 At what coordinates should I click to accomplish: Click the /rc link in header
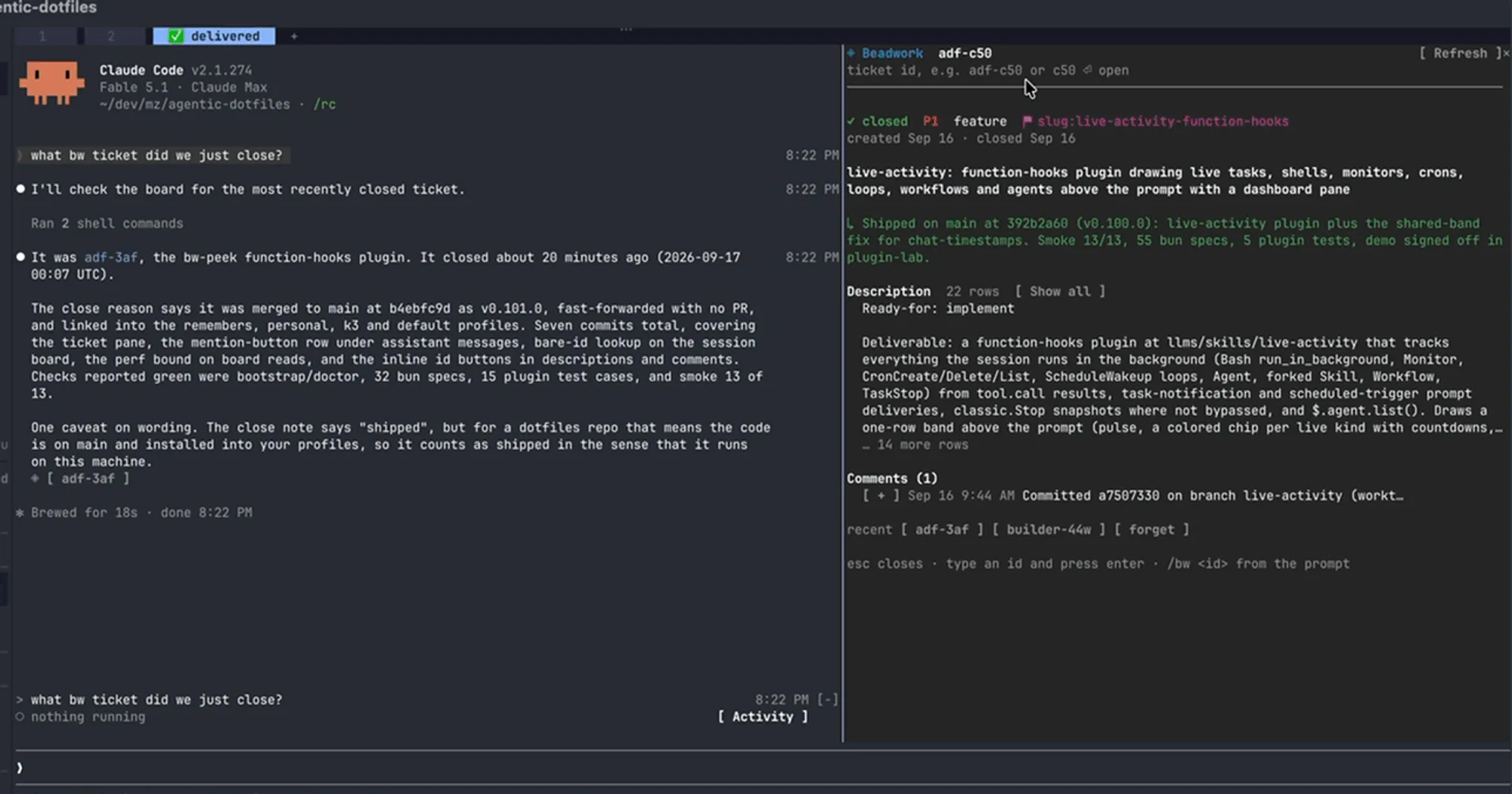coord(324,104)
